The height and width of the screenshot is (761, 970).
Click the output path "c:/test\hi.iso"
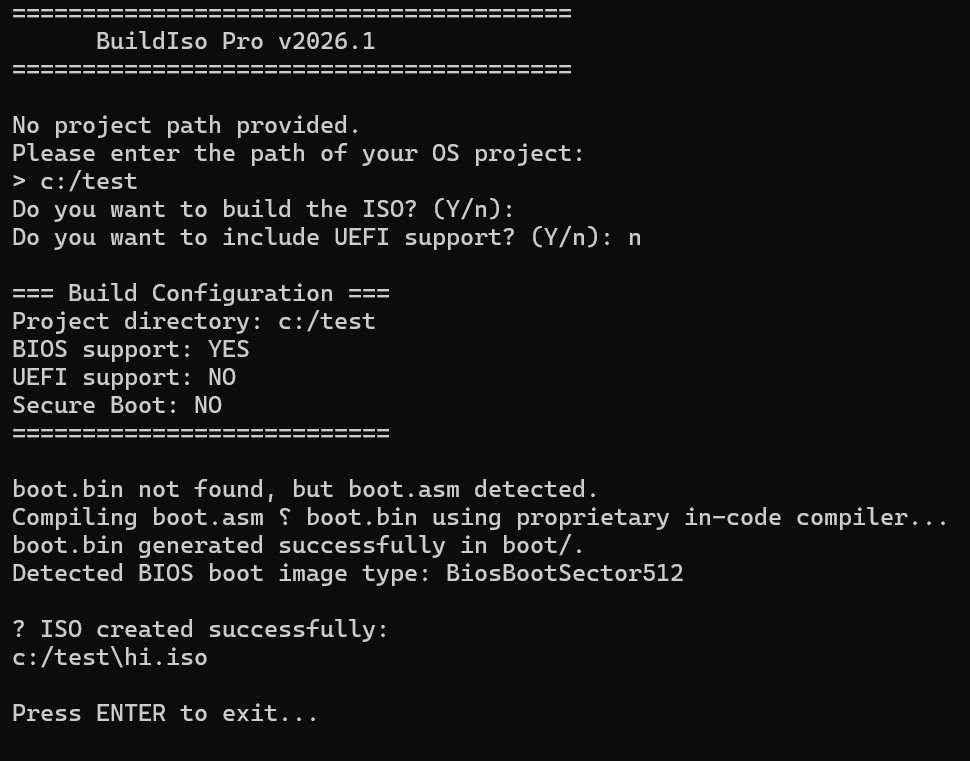(x=110, y=657)
